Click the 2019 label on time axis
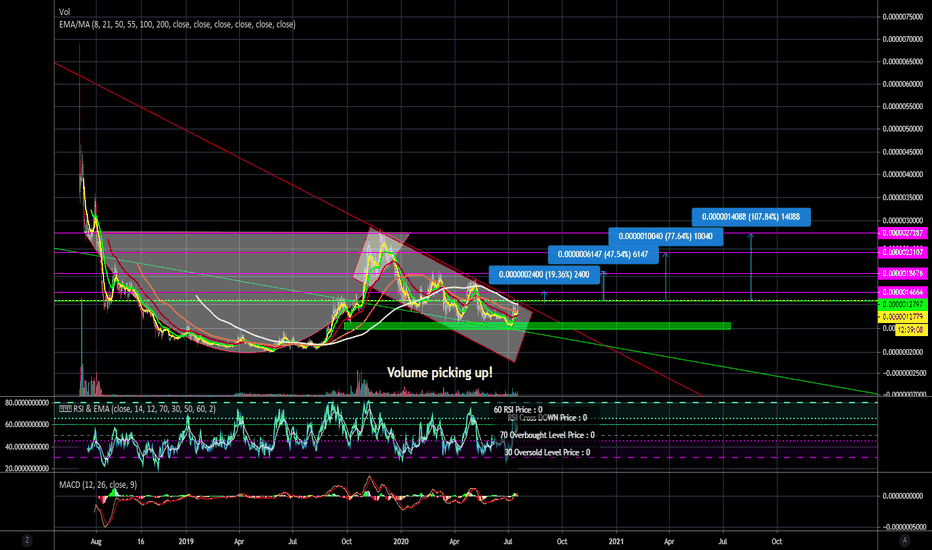 pos(187,541)
